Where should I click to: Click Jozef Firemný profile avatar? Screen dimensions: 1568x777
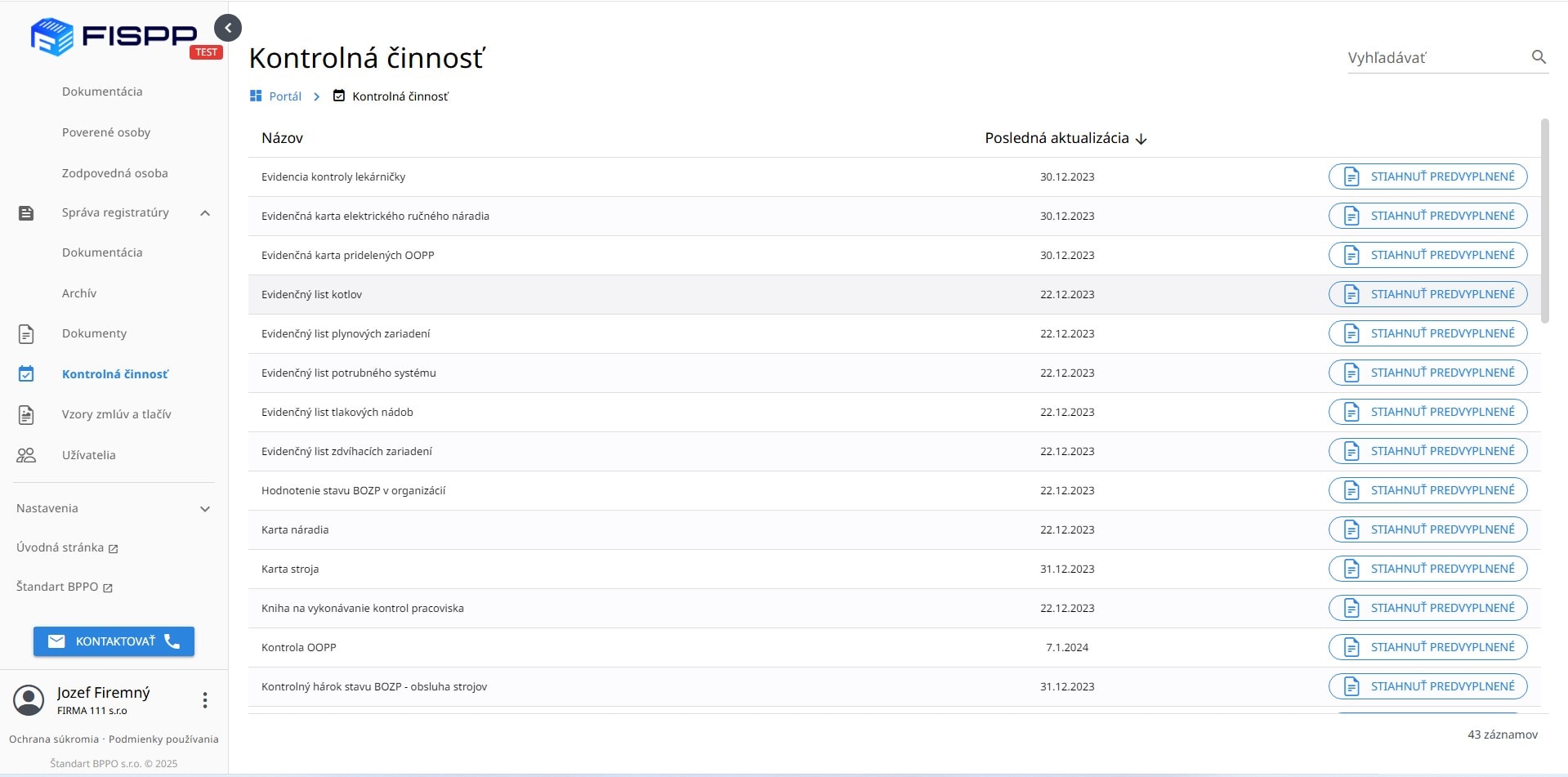[x=29, y=700]
